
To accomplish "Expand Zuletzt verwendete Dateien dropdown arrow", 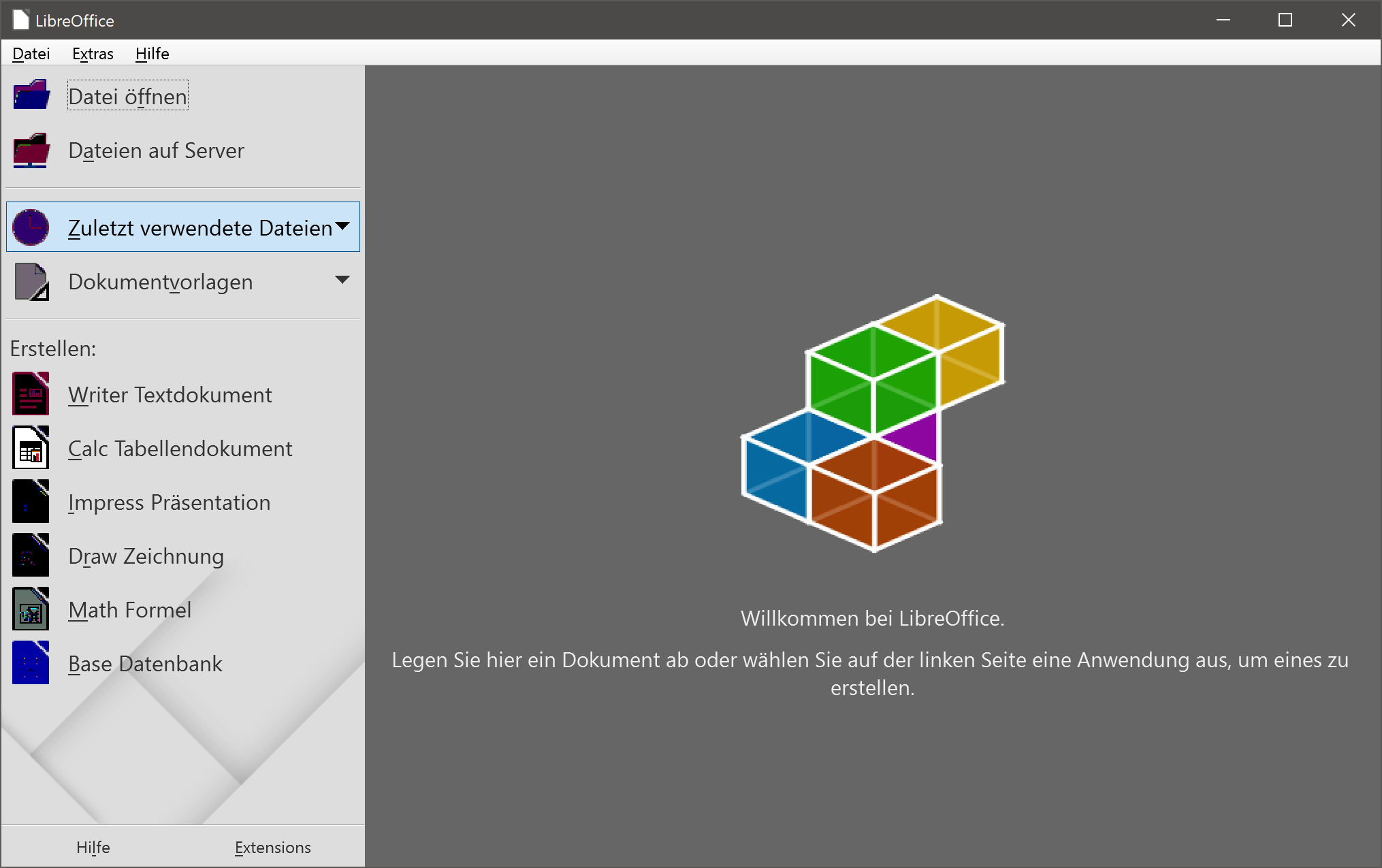I will coord(342,226).
